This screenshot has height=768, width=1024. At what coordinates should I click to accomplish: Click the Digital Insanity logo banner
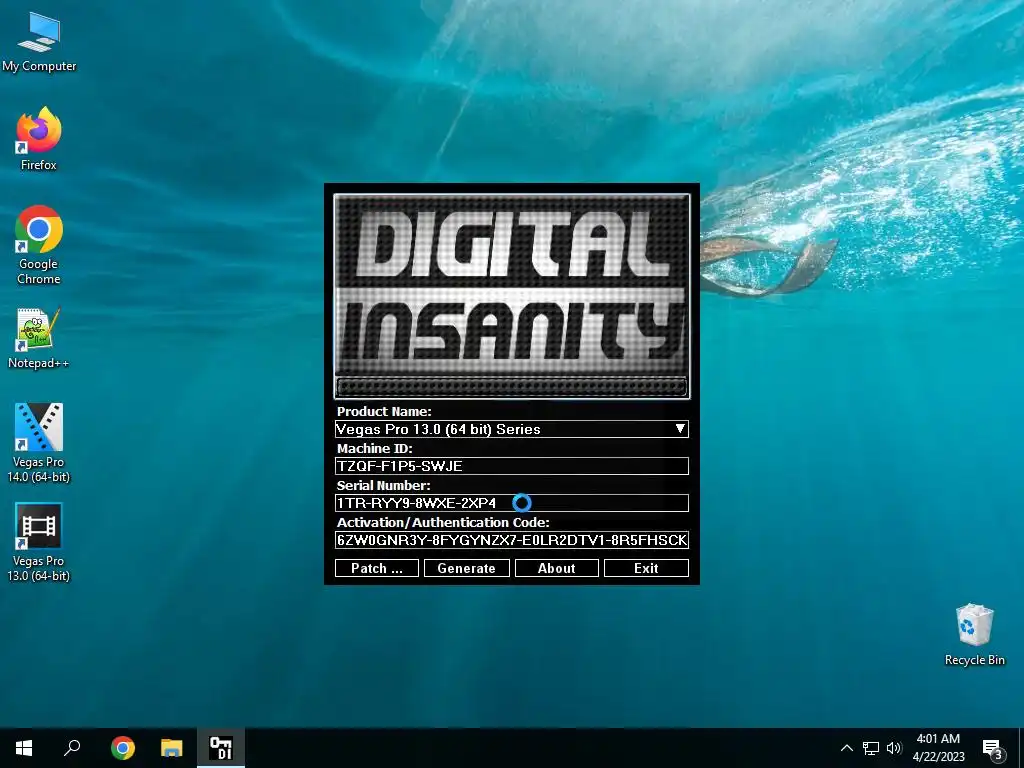[x=512, y=296]
